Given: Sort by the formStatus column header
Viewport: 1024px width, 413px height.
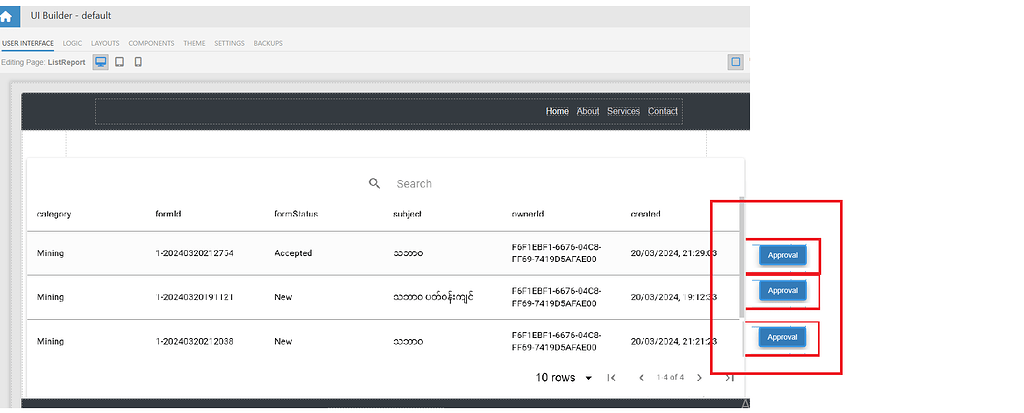Looking at the screenshot, I should tap(296, 214).
